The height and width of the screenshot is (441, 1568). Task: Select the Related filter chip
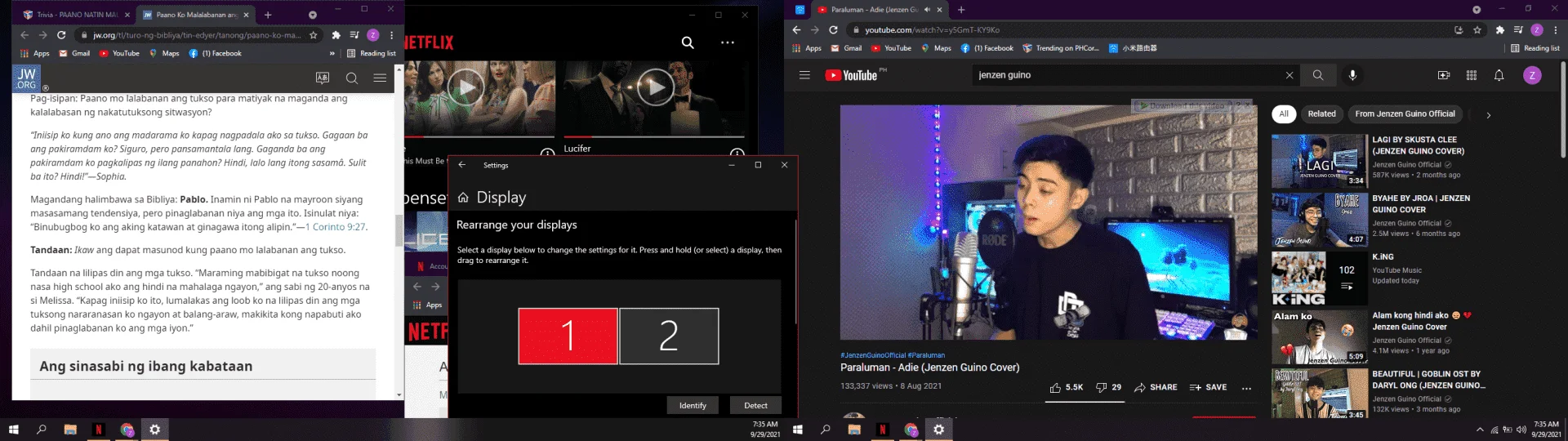(1321, 114)
